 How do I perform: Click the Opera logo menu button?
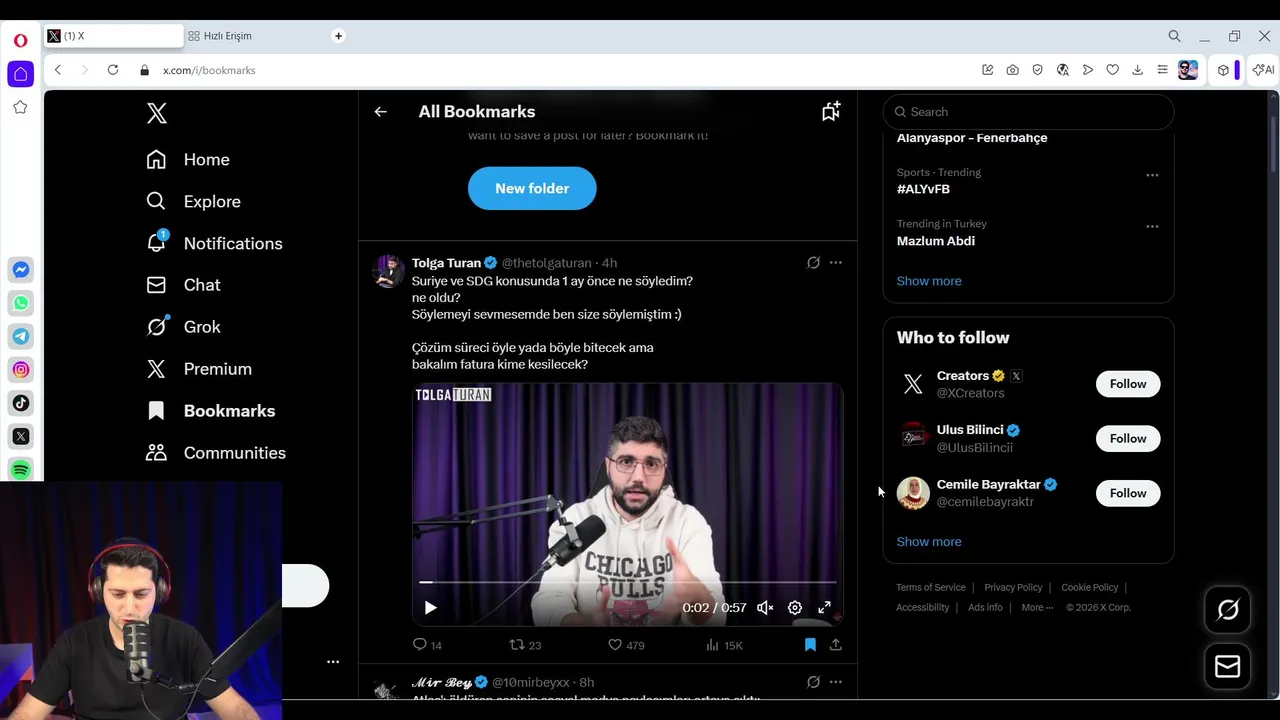20,41
